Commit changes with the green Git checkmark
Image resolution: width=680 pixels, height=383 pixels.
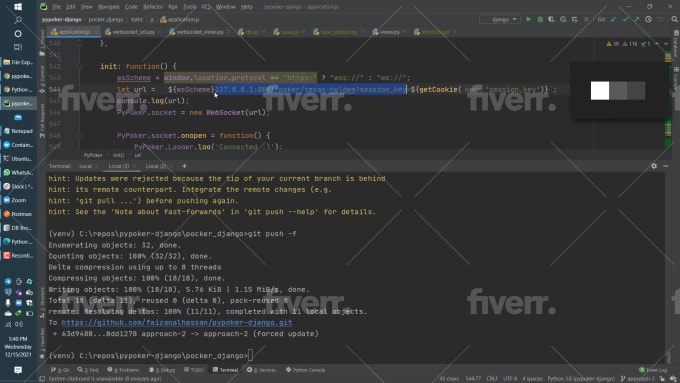(625, 19)
